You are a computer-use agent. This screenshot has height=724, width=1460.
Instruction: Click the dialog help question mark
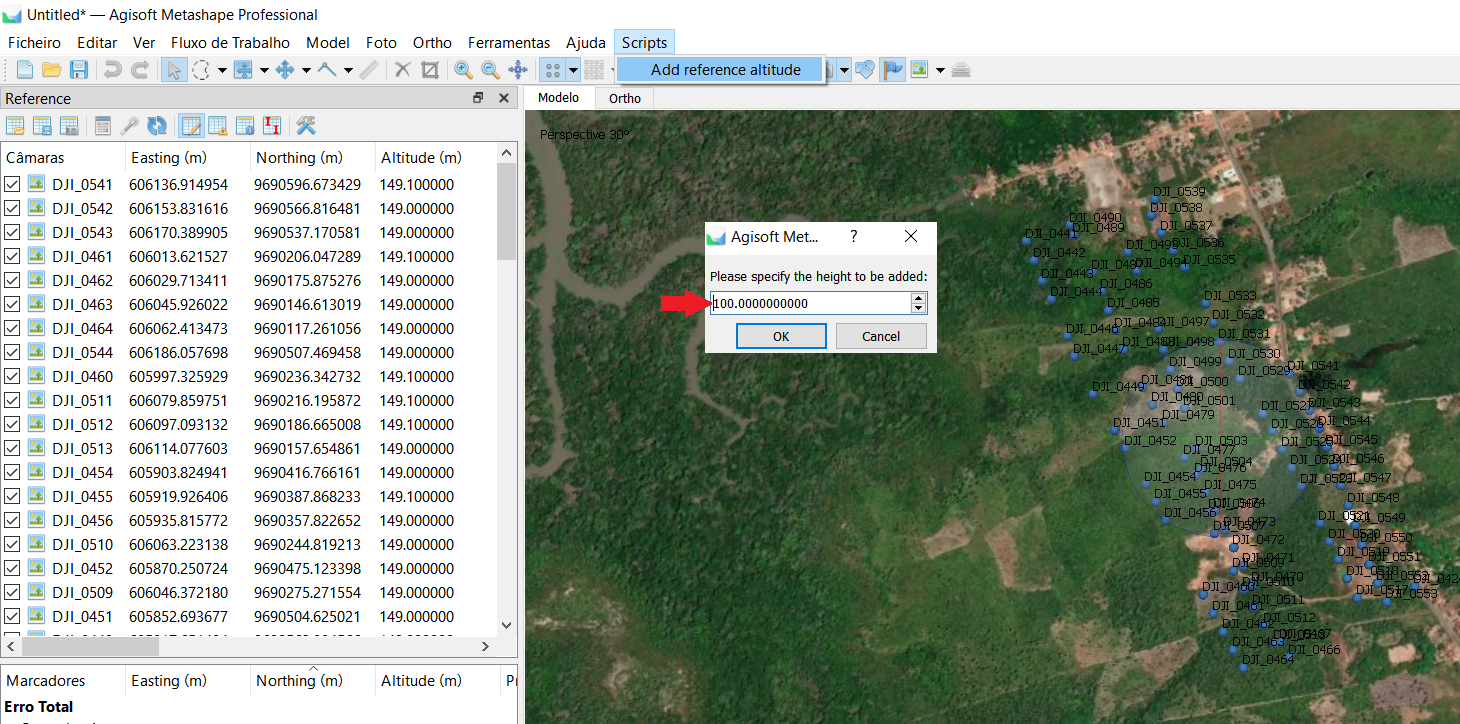(x=853, y=236)
